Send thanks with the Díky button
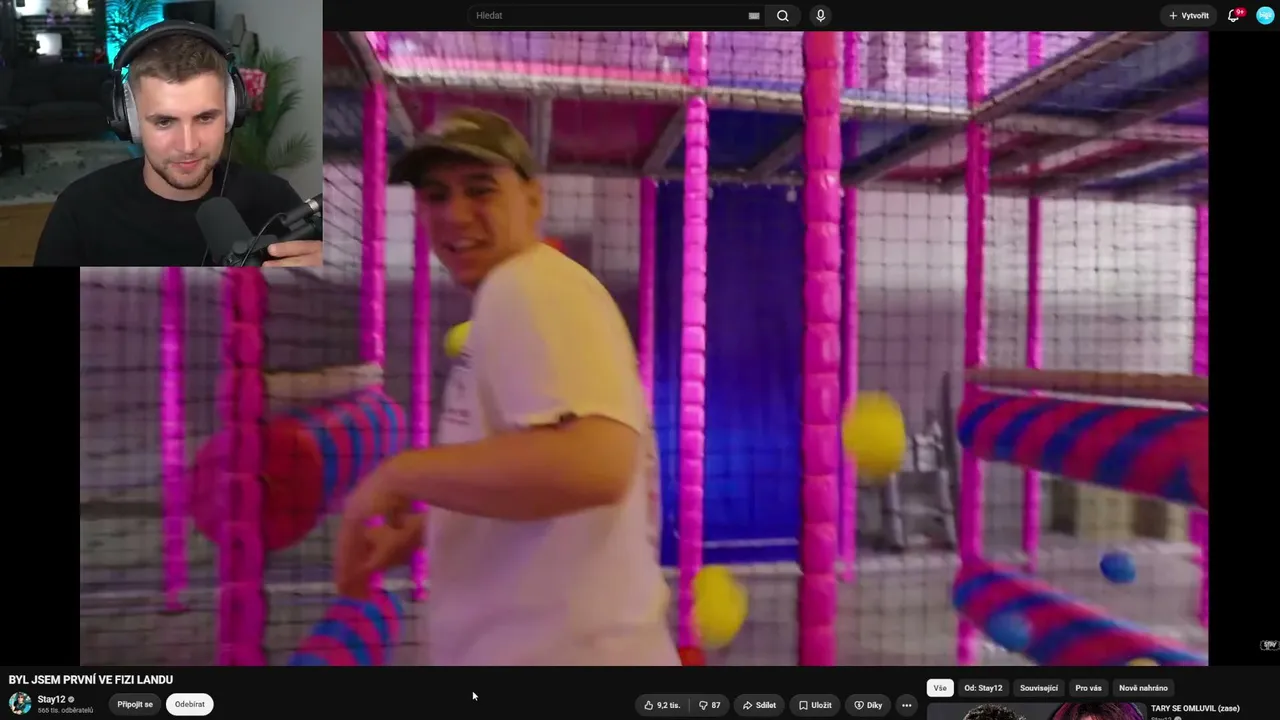The image size is (1280, 720). (x=868, y=705)
